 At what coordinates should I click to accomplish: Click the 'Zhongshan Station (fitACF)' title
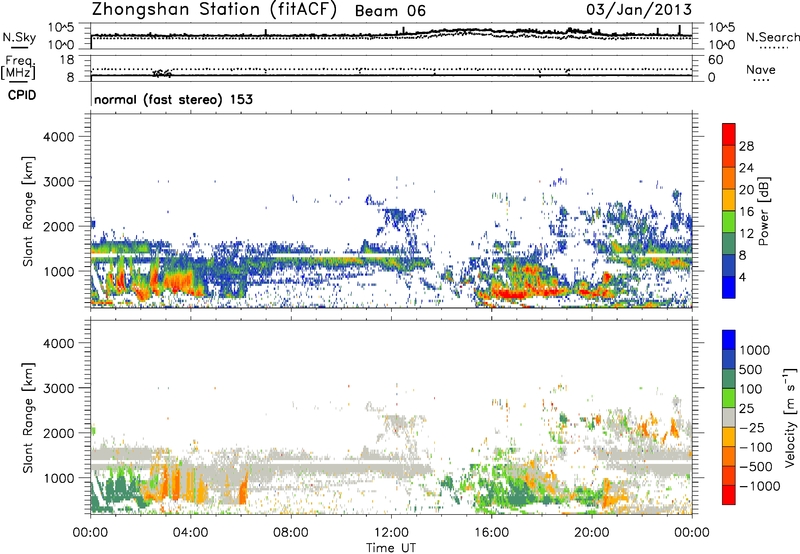click(214, 10)
